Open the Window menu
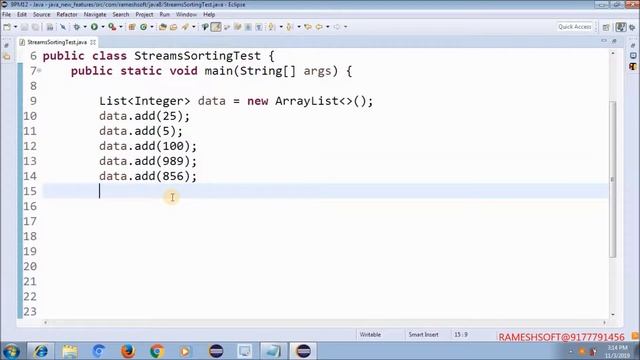The width and height of the screenshot is (640, 360). 187,14
